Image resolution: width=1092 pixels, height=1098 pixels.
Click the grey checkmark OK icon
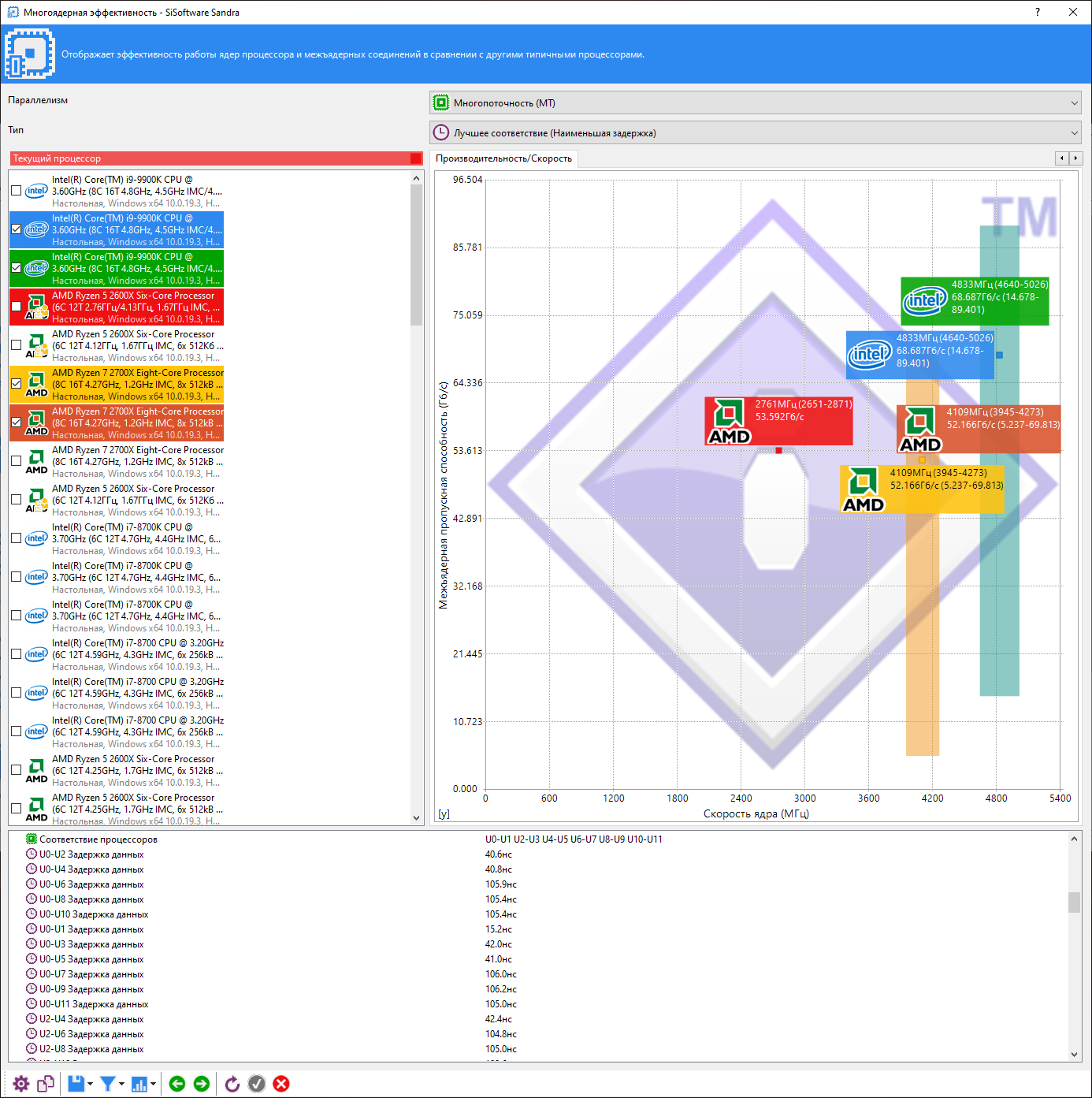click(x=257, y=1084)
